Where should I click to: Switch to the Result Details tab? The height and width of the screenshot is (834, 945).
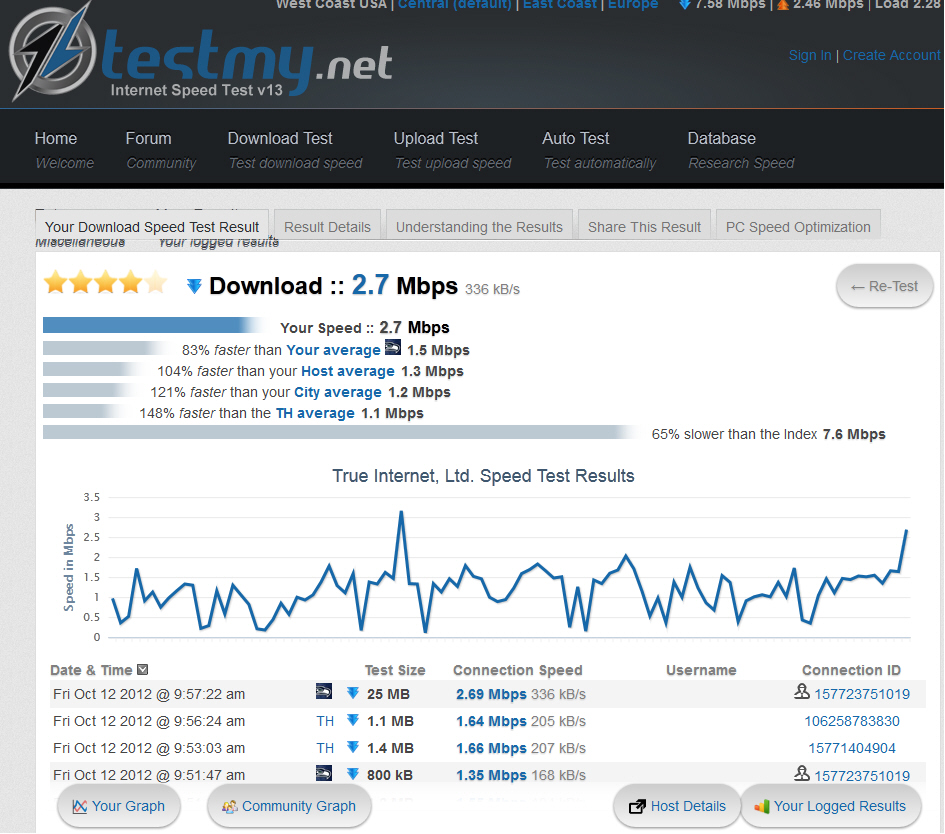327,227
